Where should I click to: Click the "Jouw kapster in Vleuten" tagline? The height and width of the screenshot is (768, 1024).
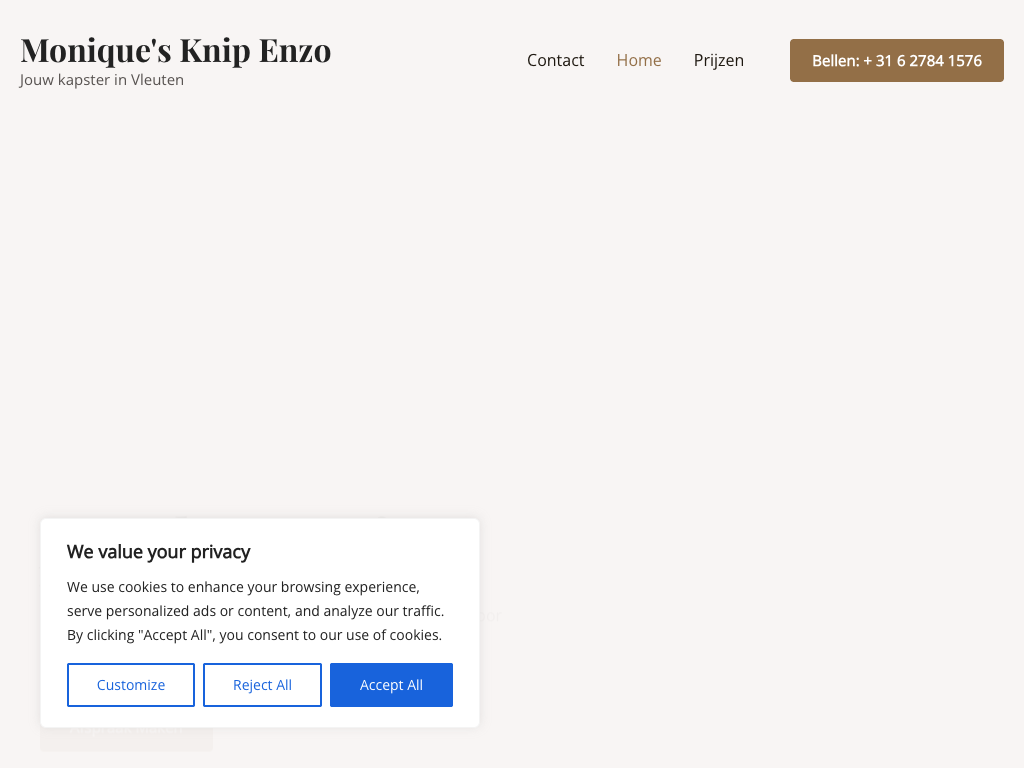point(102,80)
